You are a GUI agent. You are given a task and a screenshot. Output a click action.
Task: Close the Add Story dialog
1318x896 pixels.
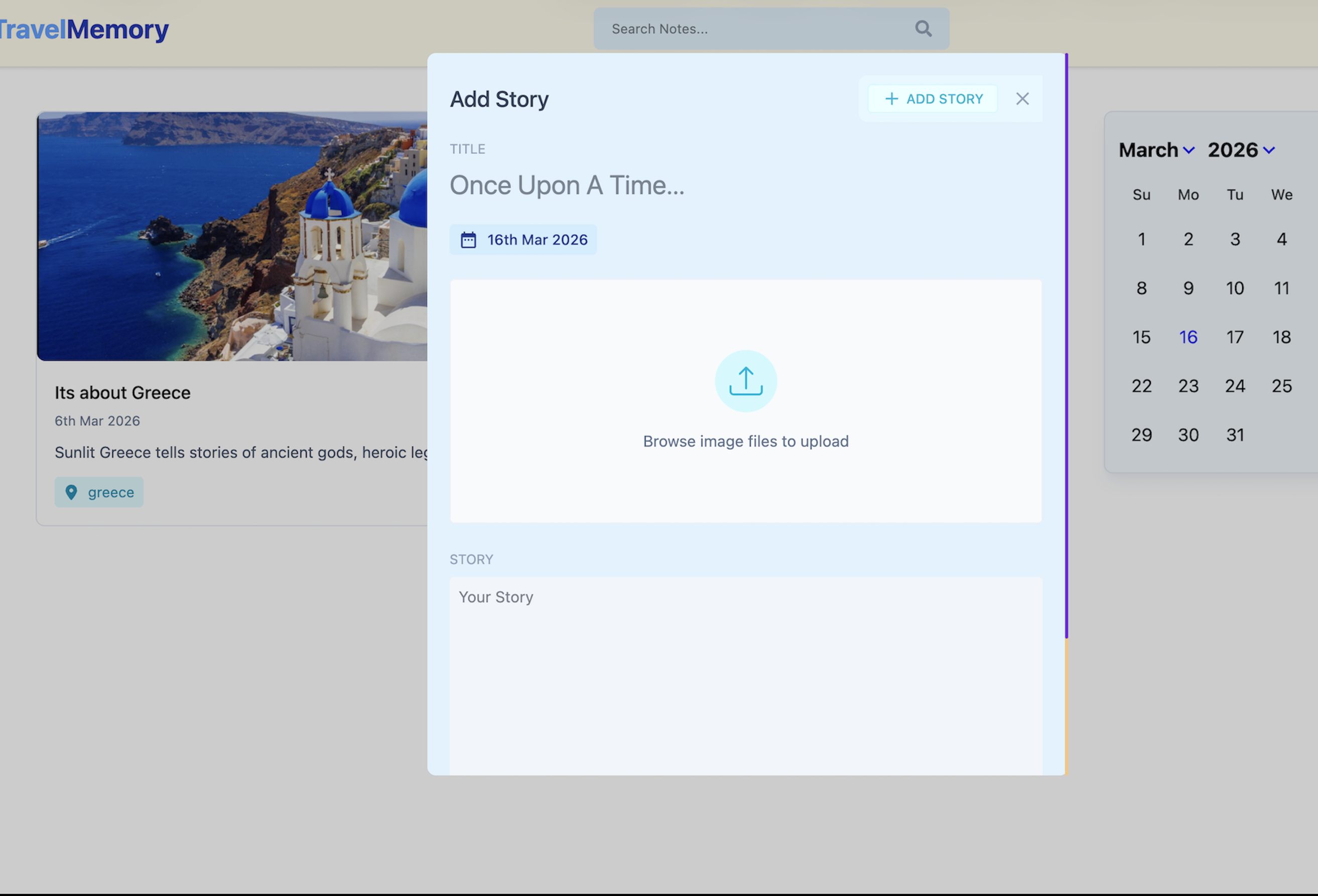[x=1022, y=99]
